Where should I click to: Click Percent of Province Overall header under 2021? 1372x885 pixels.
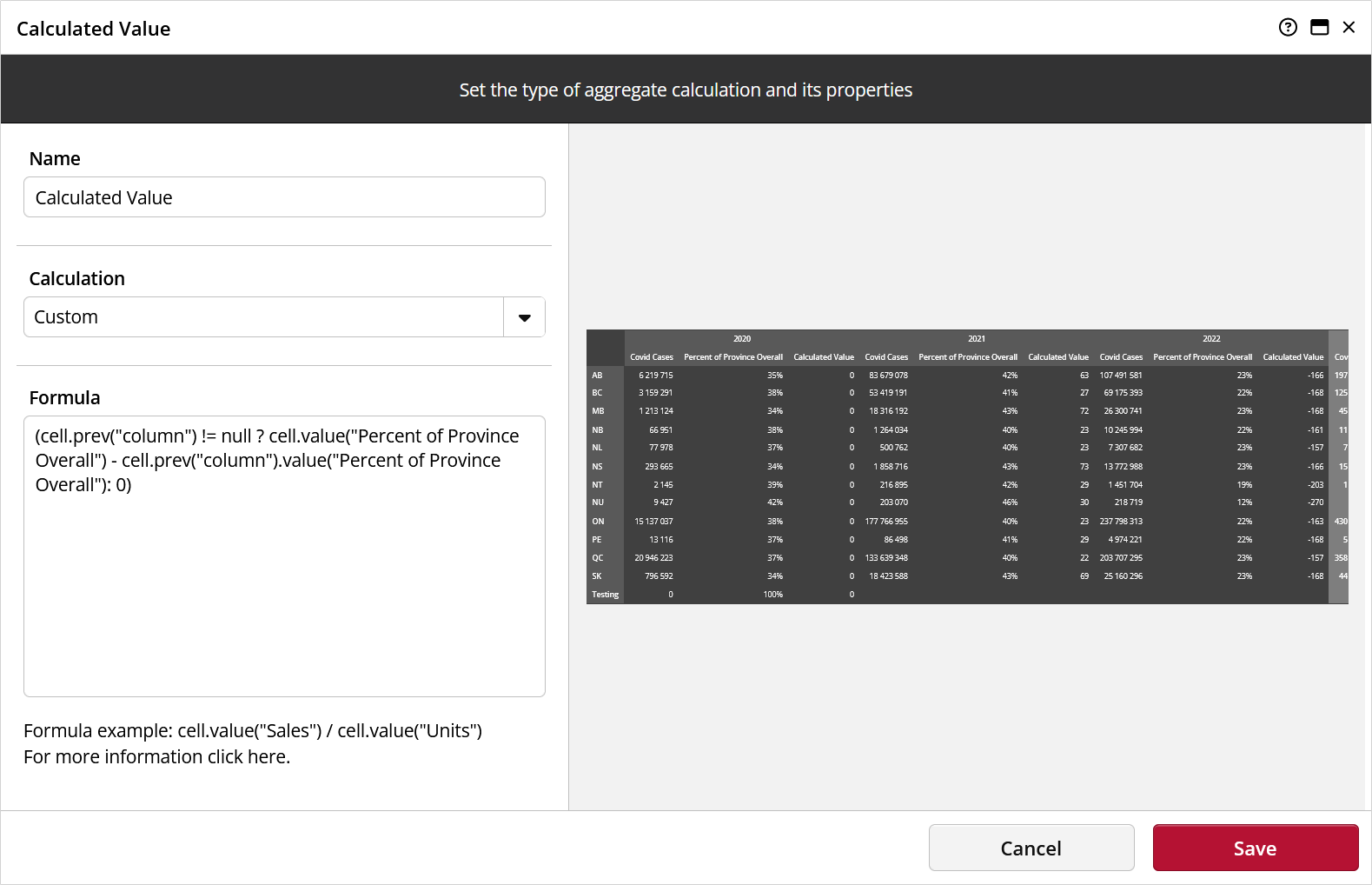pyautogui.click(x=968, y=357)
